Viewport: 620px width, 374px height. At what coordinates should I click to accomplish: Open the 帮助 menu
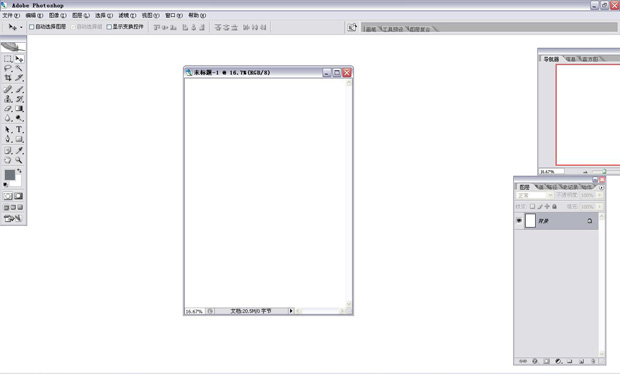[x=197, y=15]
